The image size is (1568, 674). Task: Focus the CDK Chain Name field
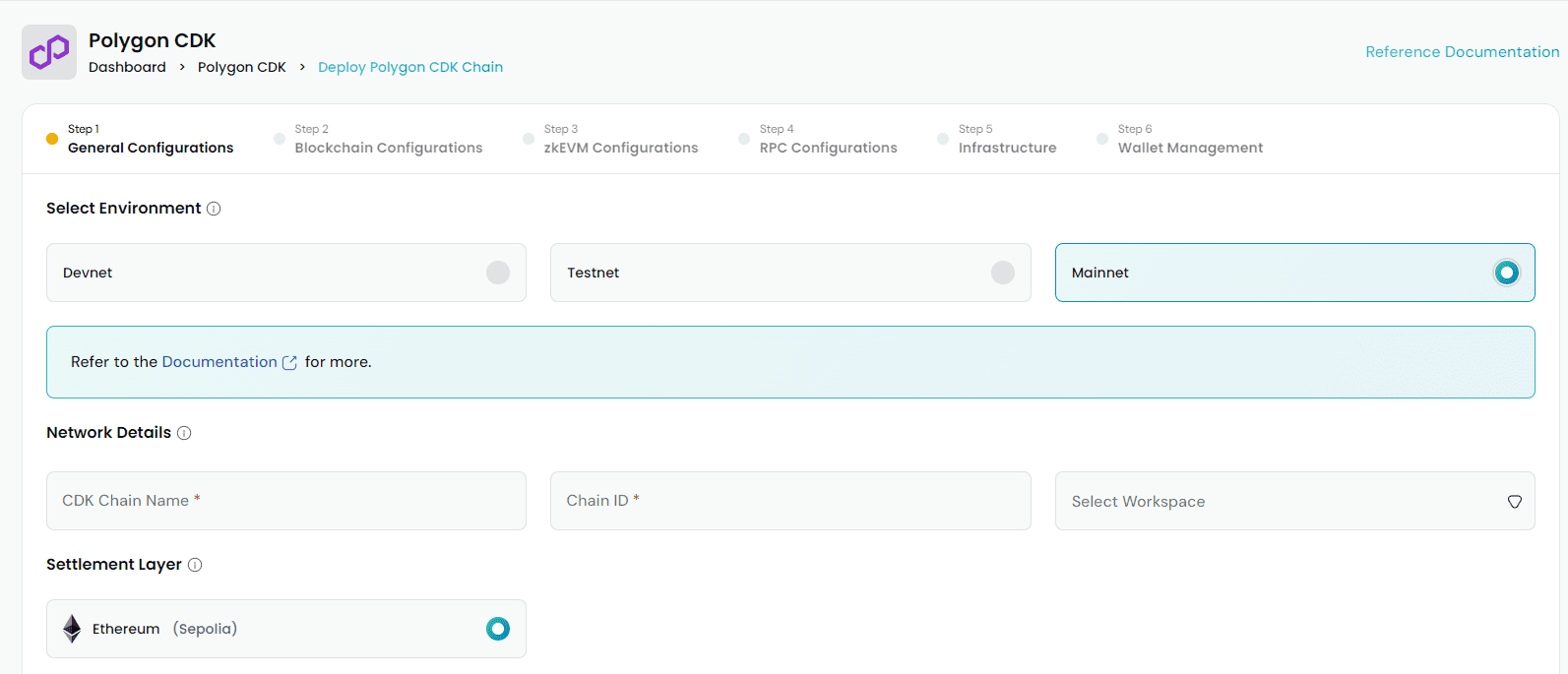tap(286, 501)
